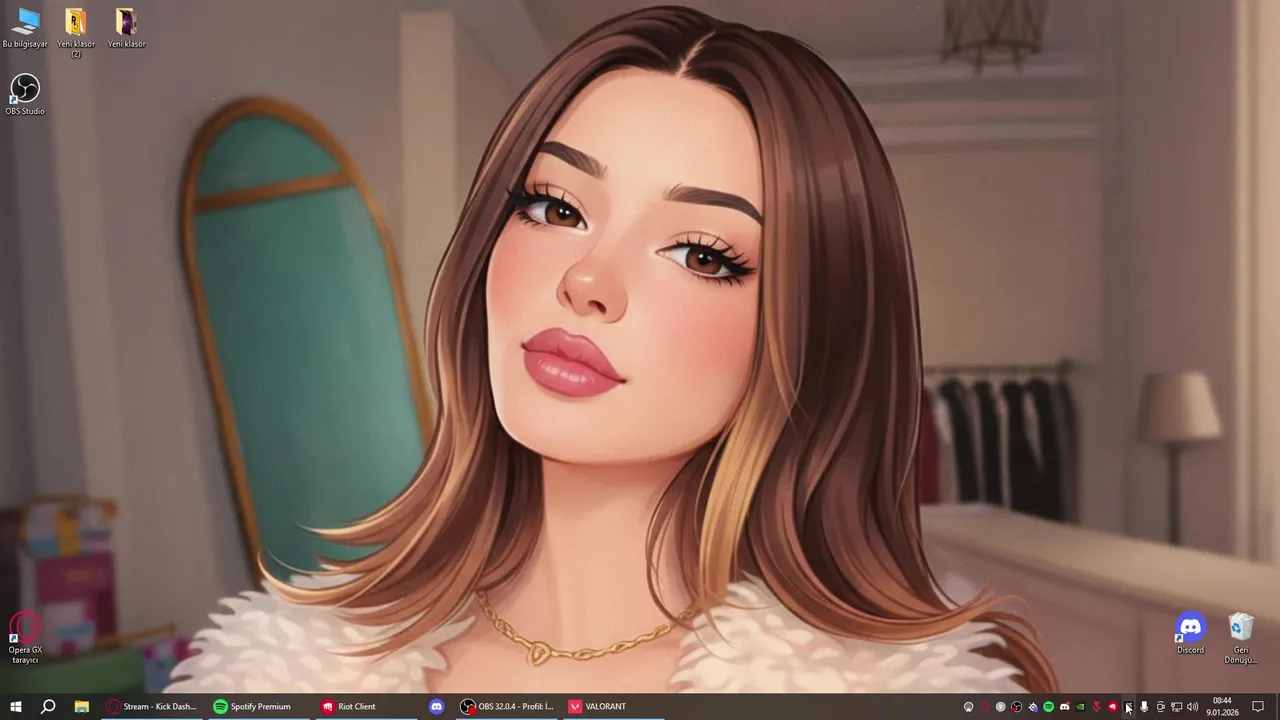1280x720 pixels.
Task: Select the Geri Dönüşüm recycle bin icon
Action: [x=1241, y=638]
